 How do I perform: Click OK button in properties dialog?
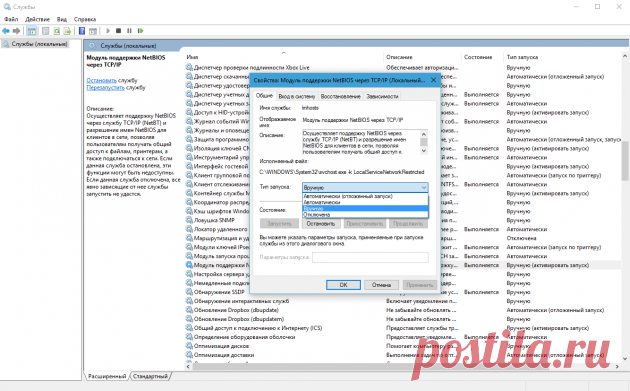click(x=344, y=285)
